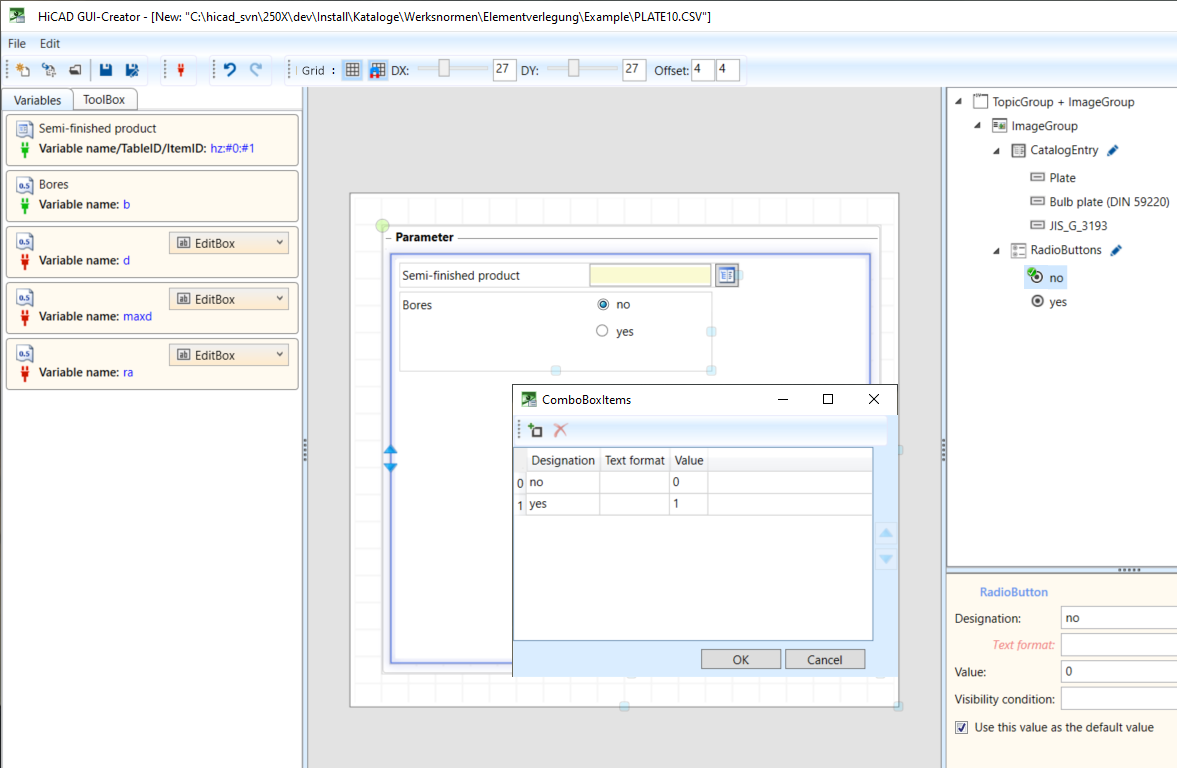1177x768 pixels.
Task: Uncheck 'Use this value as the default value'
Action: tap(962, 727)
